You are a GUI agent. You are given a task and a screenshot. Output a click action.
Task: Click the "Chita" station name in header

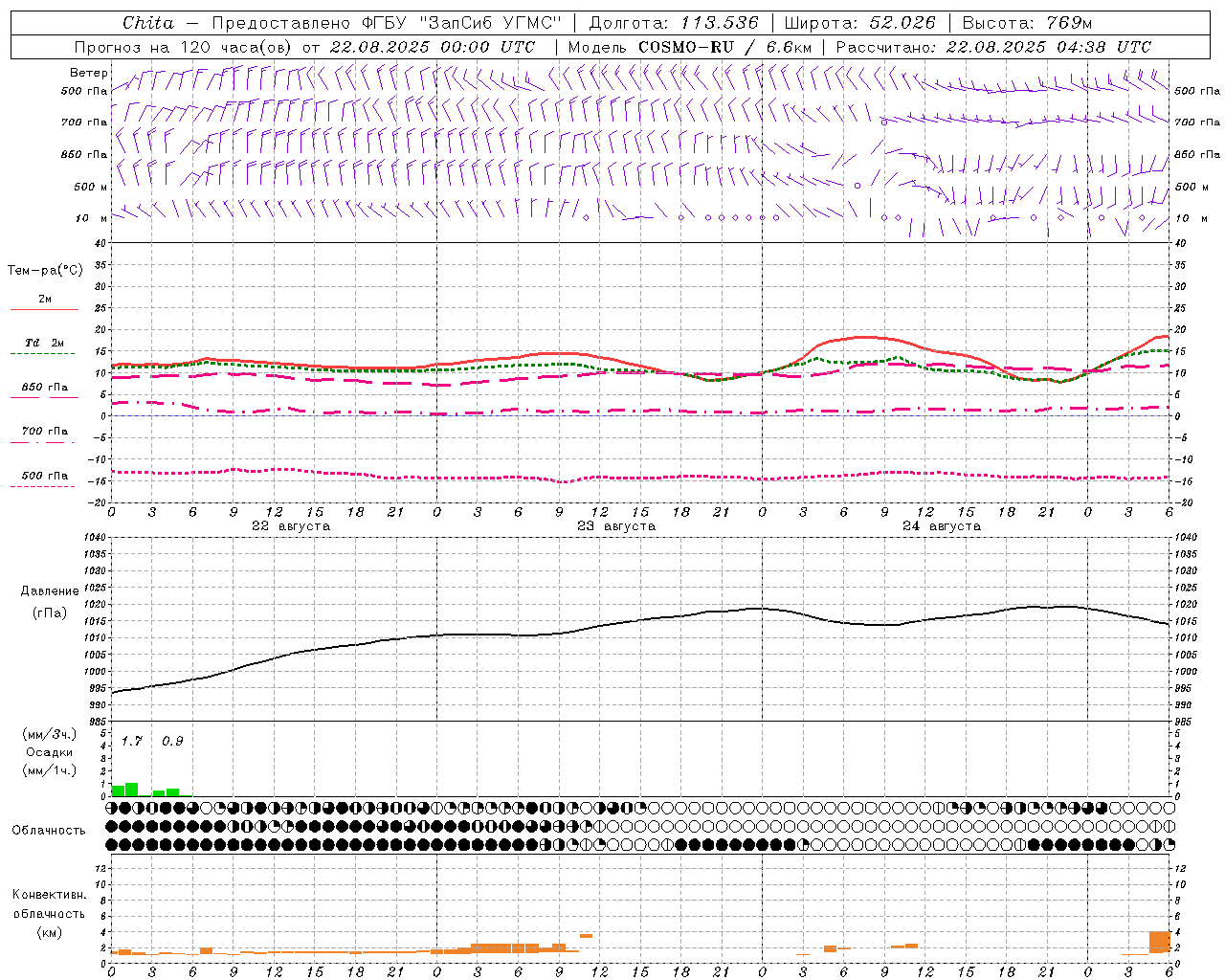[x=148, y=23]
